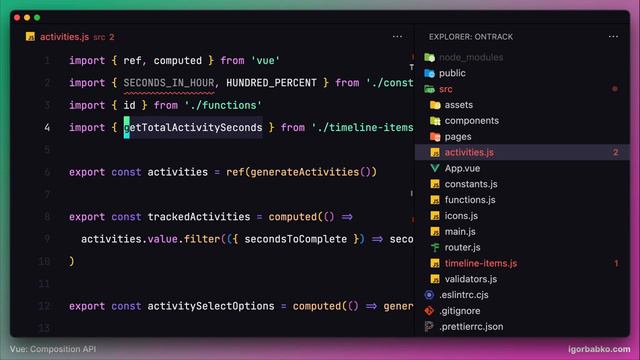Image resolution: width=640 pixels, height=360 pixels.
Task: Click activitySelectOptions on line 12
Action: click(211, 306)
